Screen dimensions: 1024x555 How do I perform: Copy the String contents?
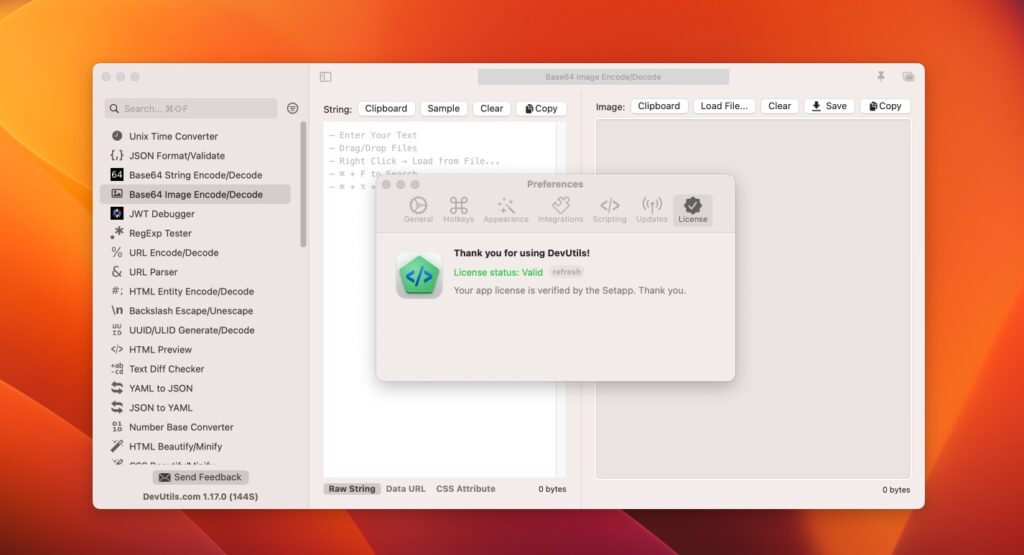pos(541,108)
